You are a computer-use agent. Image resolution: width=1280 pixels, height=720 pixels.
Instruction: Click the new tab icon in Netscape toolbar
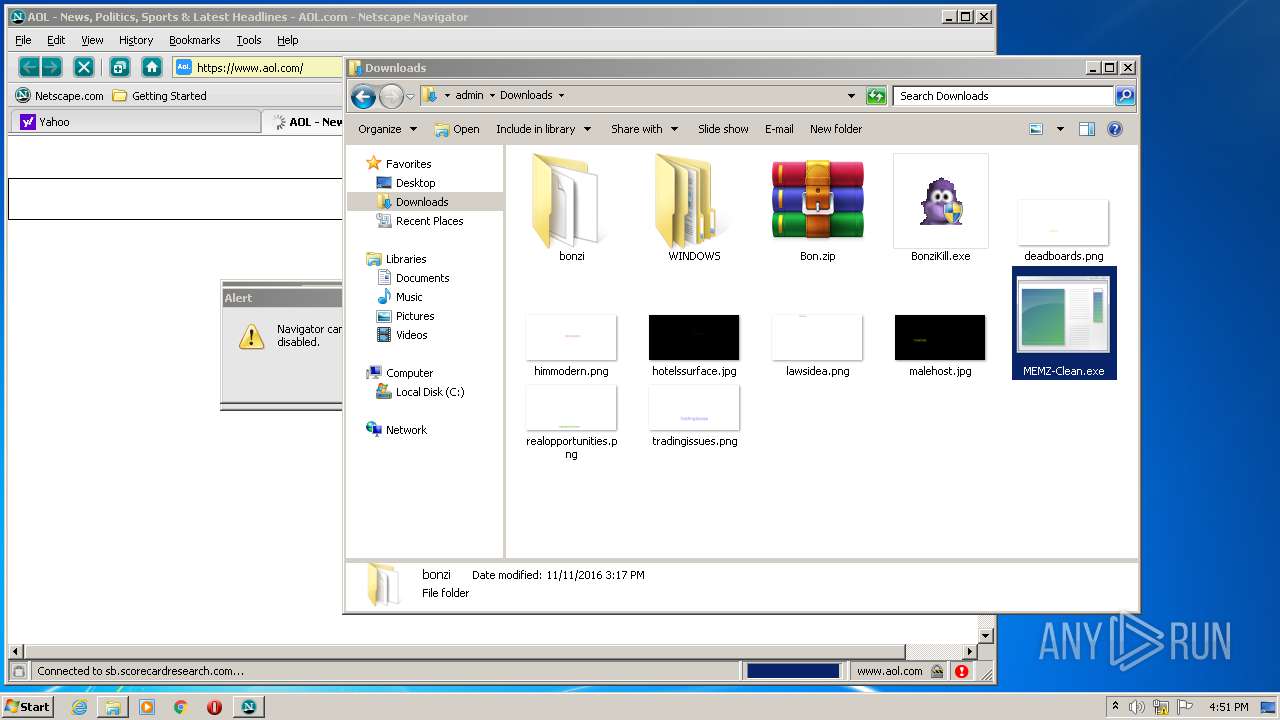tap(119, 67)
